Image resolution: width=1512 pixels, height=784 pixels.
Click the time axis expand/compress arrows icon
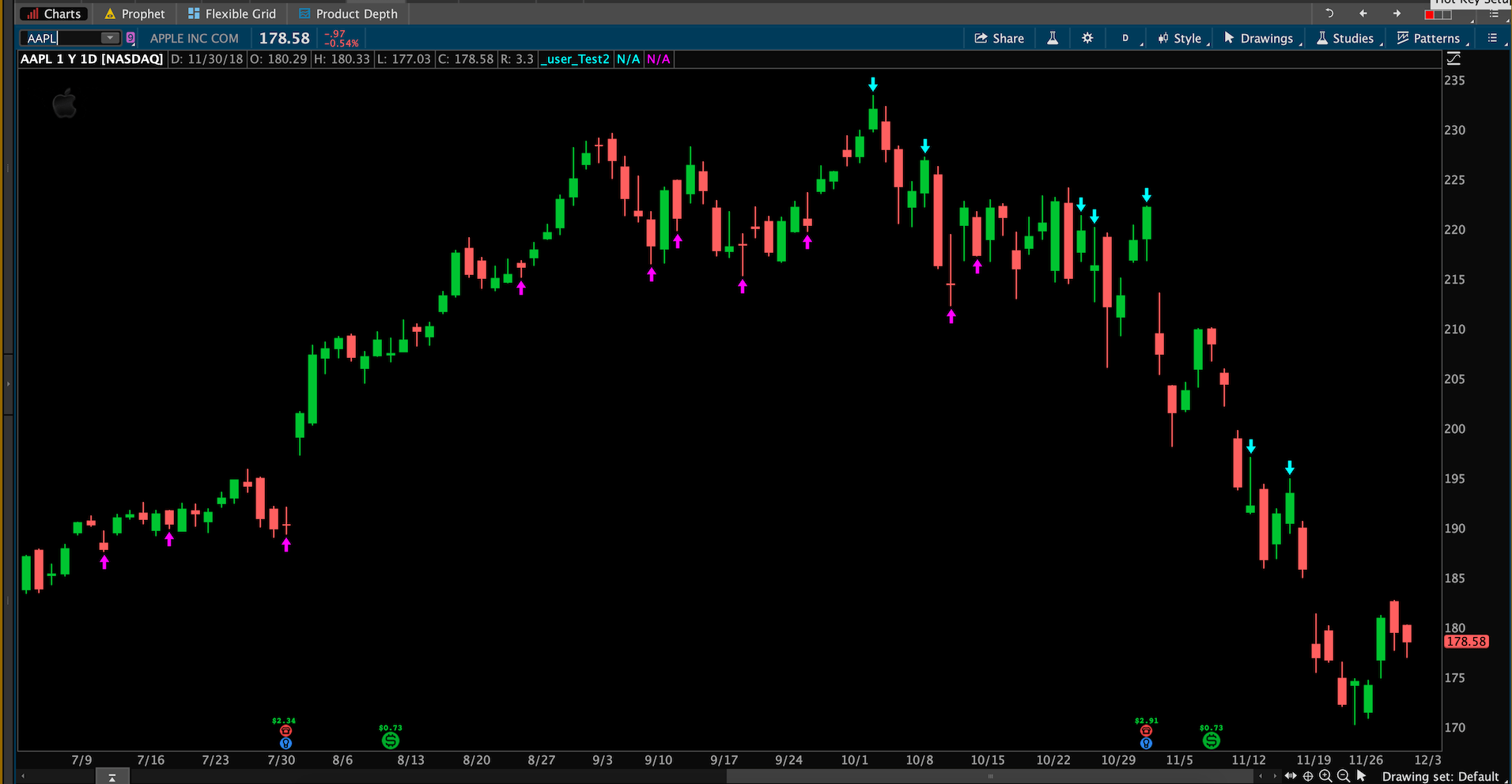(x=1291, y=776)
